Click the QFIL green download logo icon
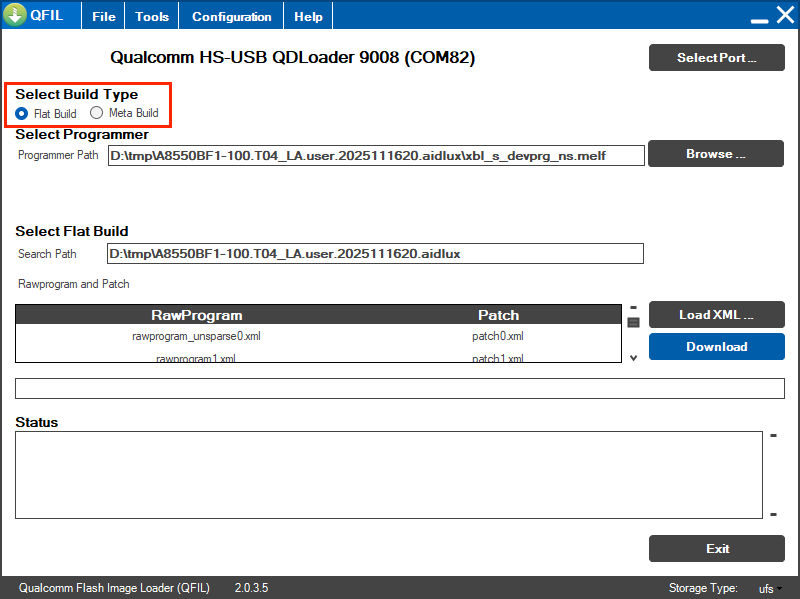This screenshot has width=800, height=599. [x=15, y=16]
